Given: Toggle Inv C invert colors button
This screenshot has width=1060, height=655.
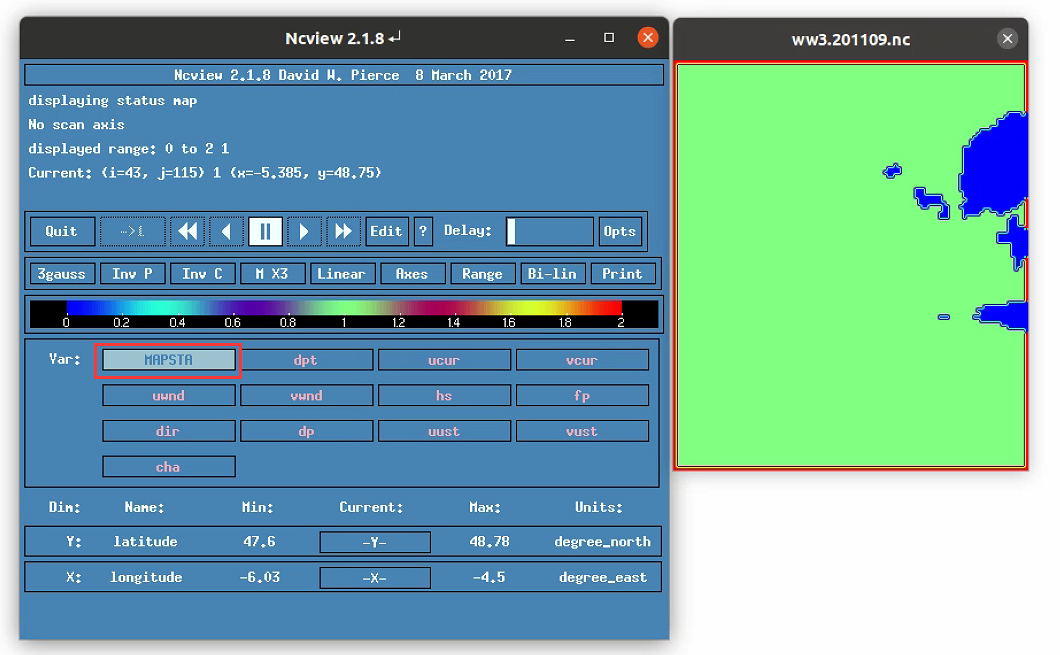Looking at the screenshot, I should [x=202, y=274].
